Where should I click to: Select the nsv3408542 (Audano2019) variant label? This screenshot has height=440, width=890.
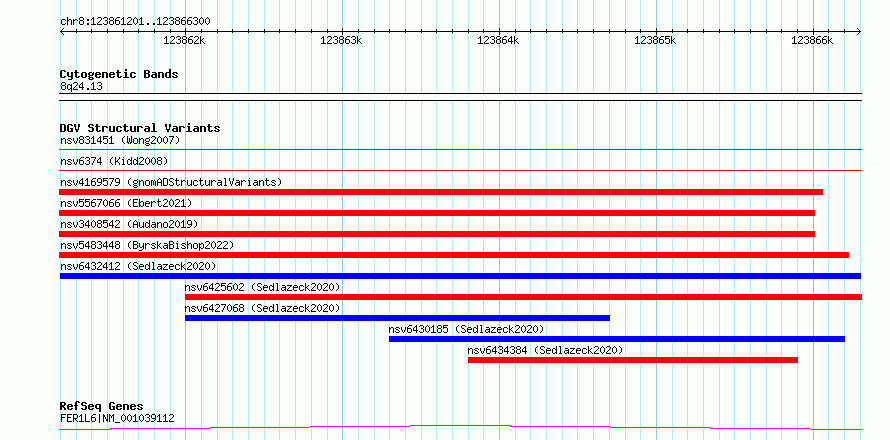click(x=129, y=224)
